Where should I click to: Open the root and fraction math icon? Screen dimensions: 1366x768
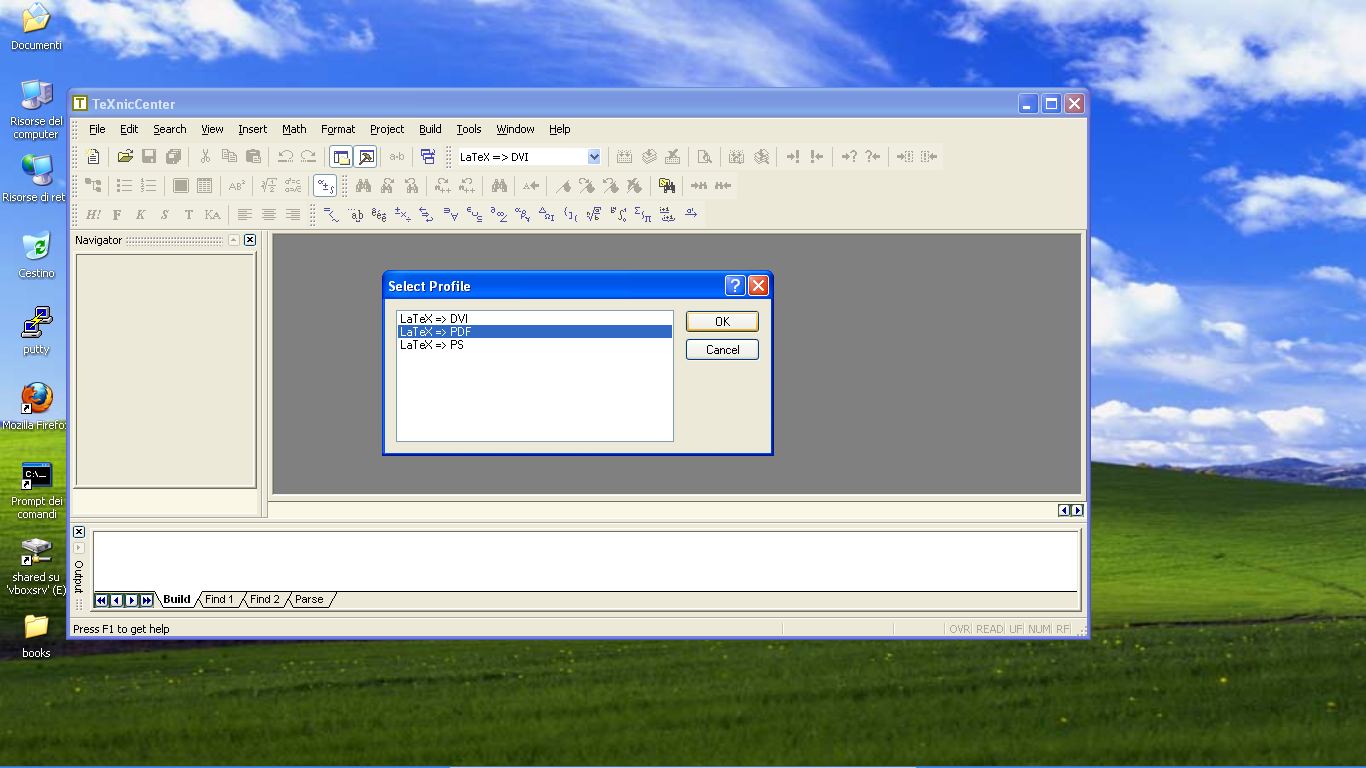[595, 215]
